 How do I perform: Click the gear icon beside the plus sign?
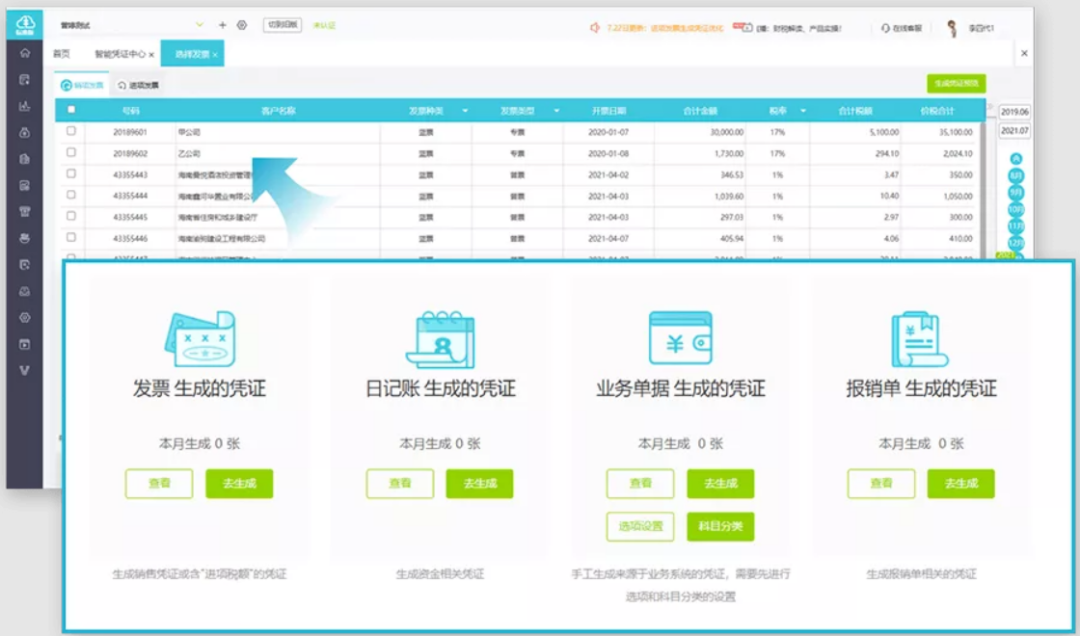(x=242, y=25)
